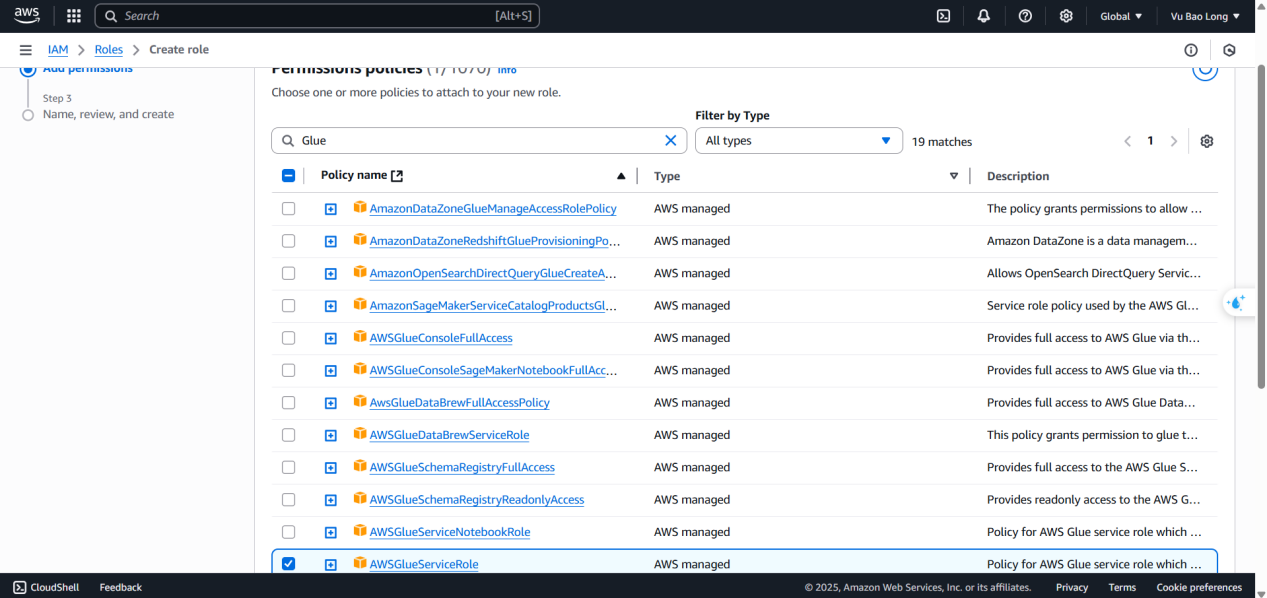Go to Roles in the breadcrumb
This screenshot has height=598, width=1267.
[x=109, y=50]
